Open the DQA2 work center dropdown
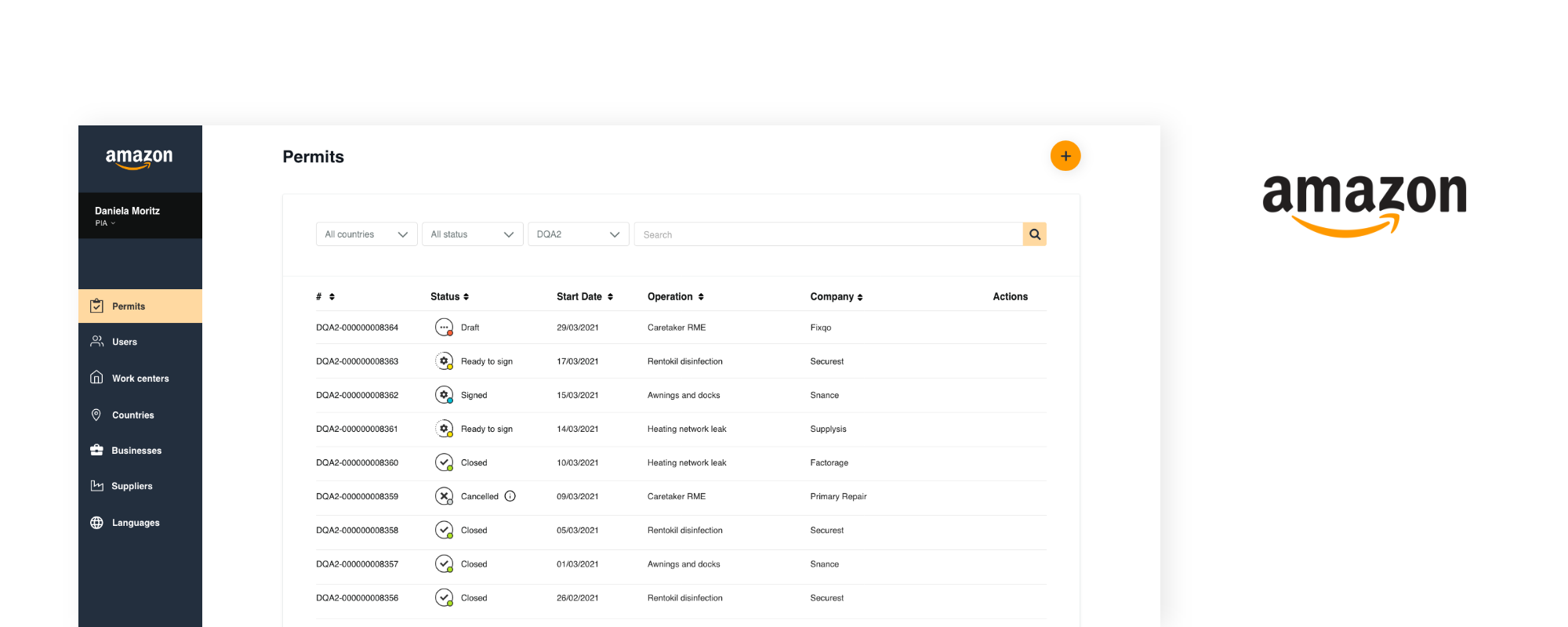This screenshot has width=1568, height=627. point(578,234)
